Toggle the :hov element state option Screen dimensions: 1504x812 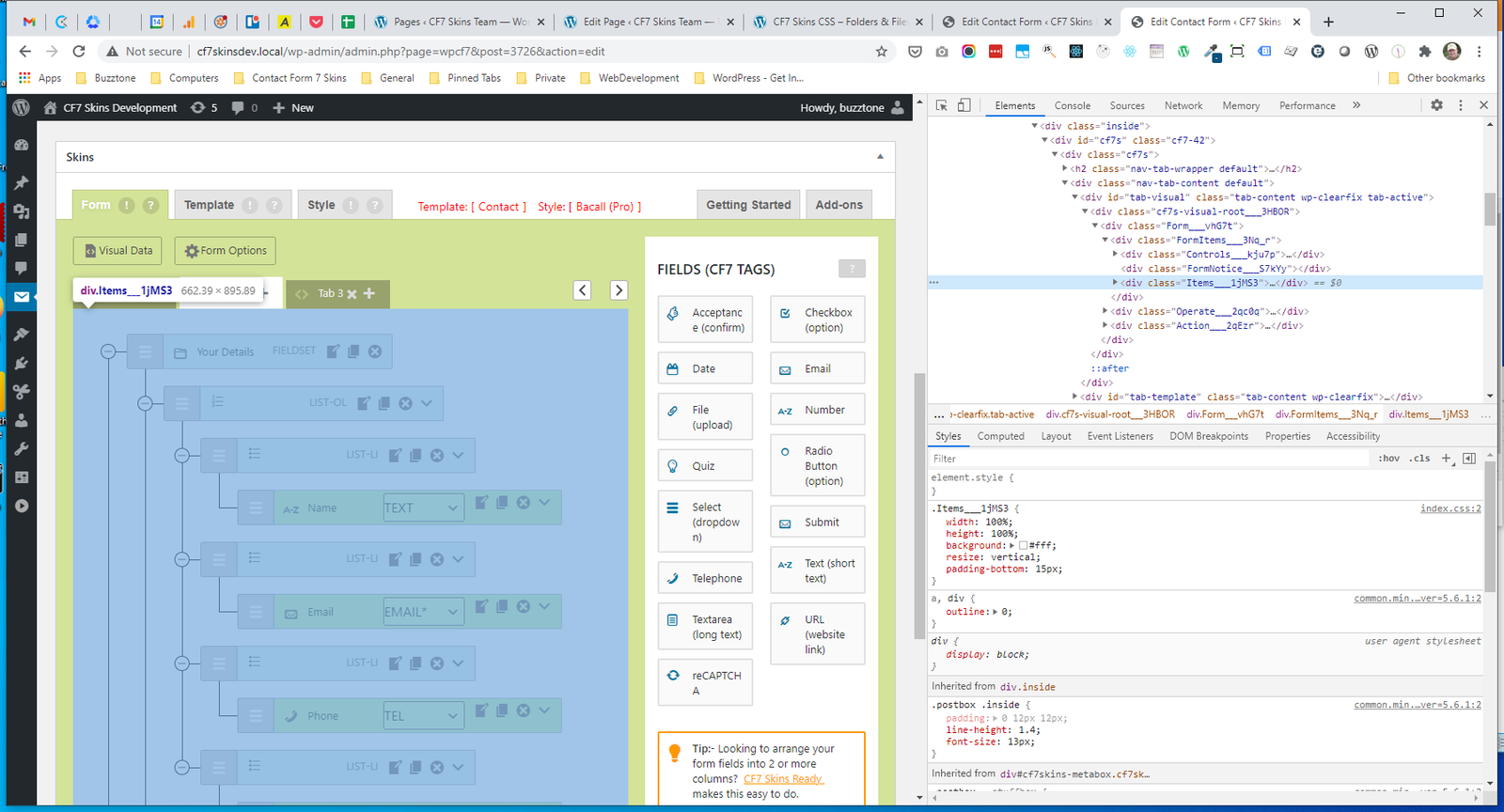[x=1388, y=459]
